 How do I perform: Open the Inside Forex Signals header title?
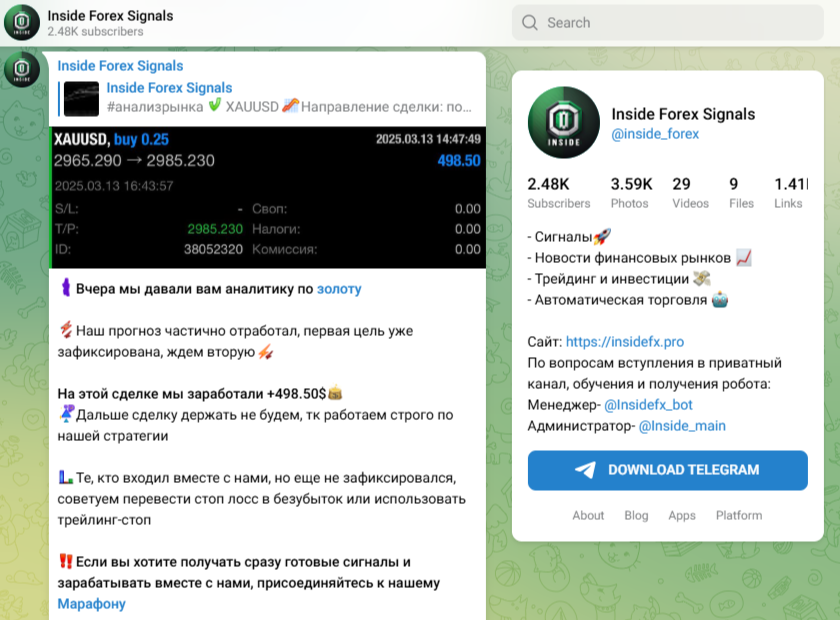tap(110, 16)
